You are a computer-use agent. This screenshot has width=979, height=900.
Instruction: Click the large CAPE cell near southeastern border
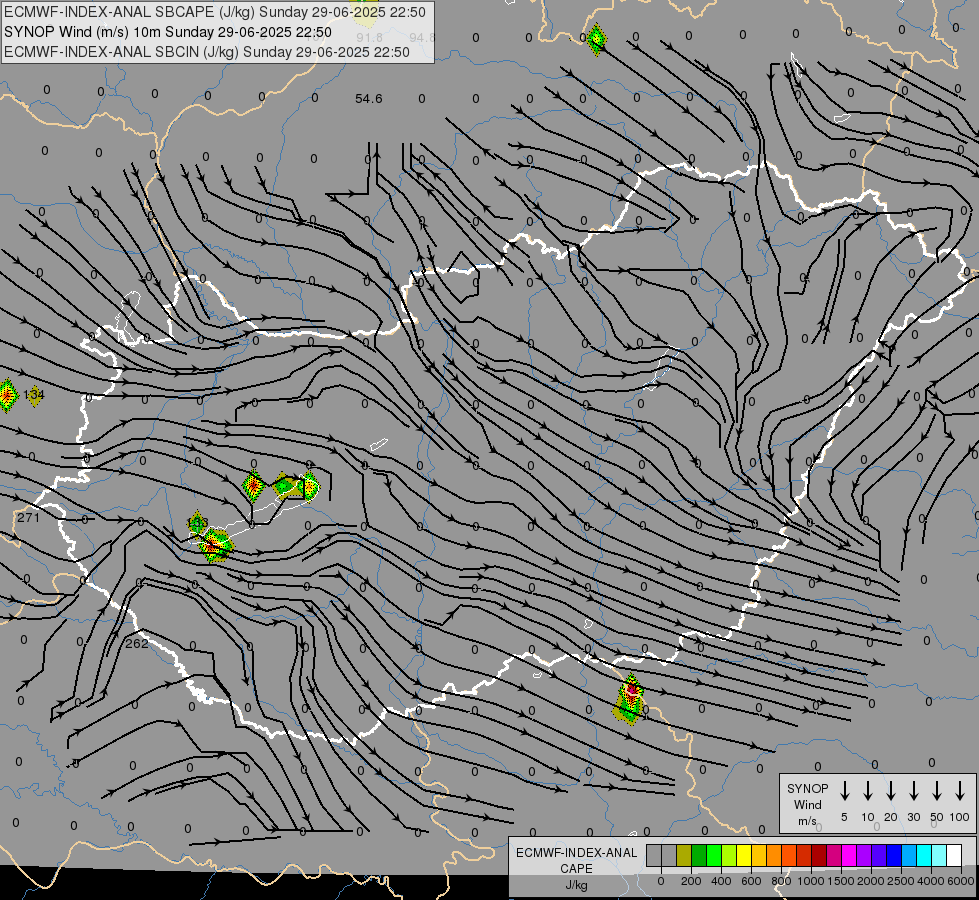pos(631,700)
